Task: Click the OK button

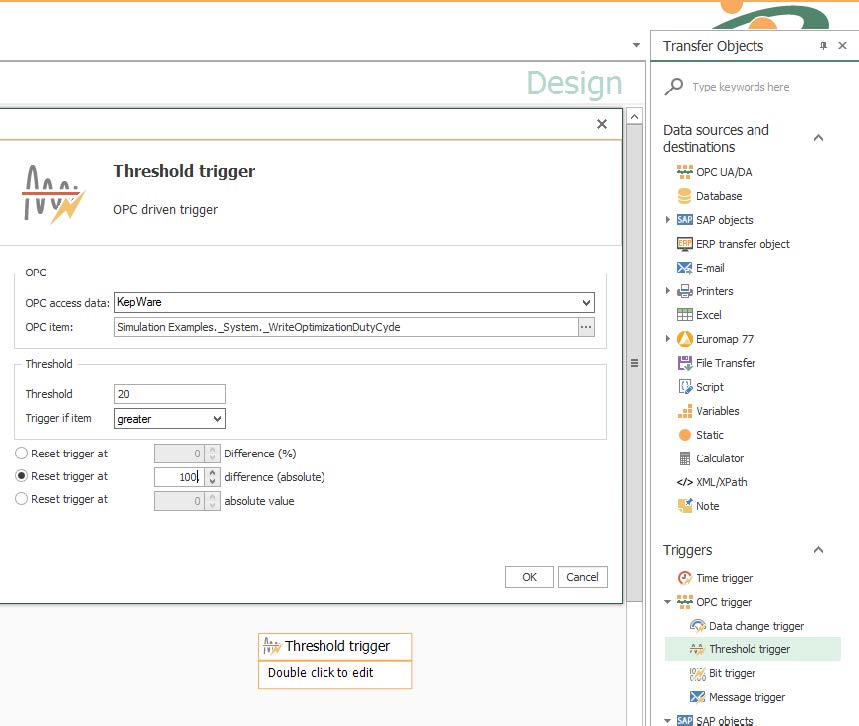Action: tap(529, 577)
